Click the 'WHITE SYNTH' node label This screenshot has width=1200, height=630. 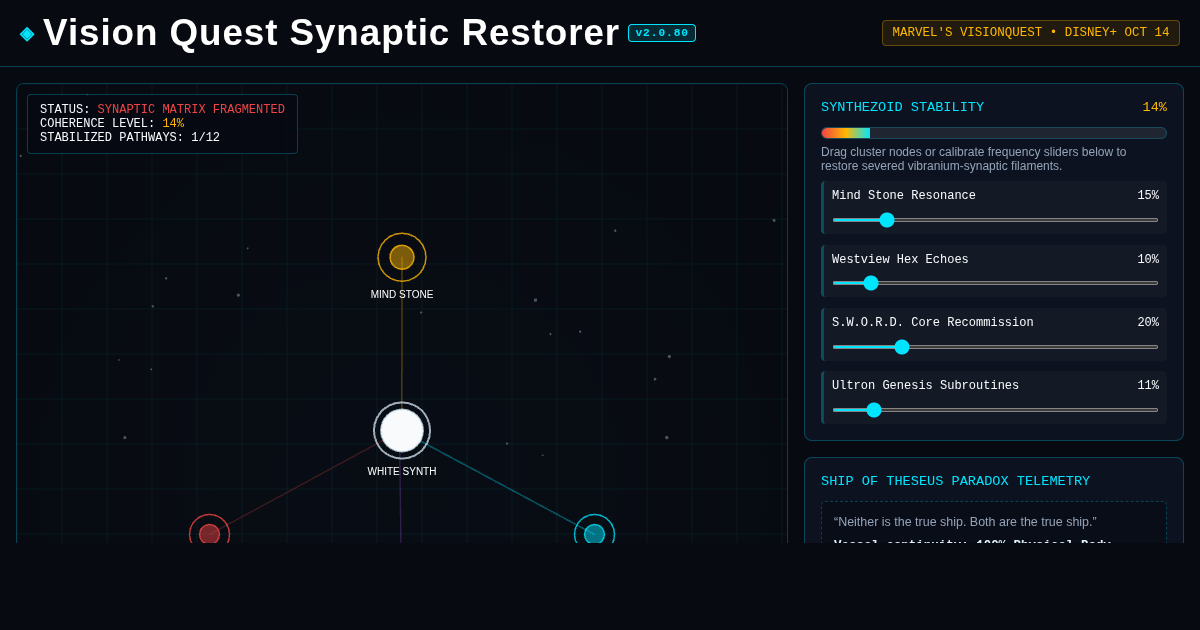[x=402, y=472]
